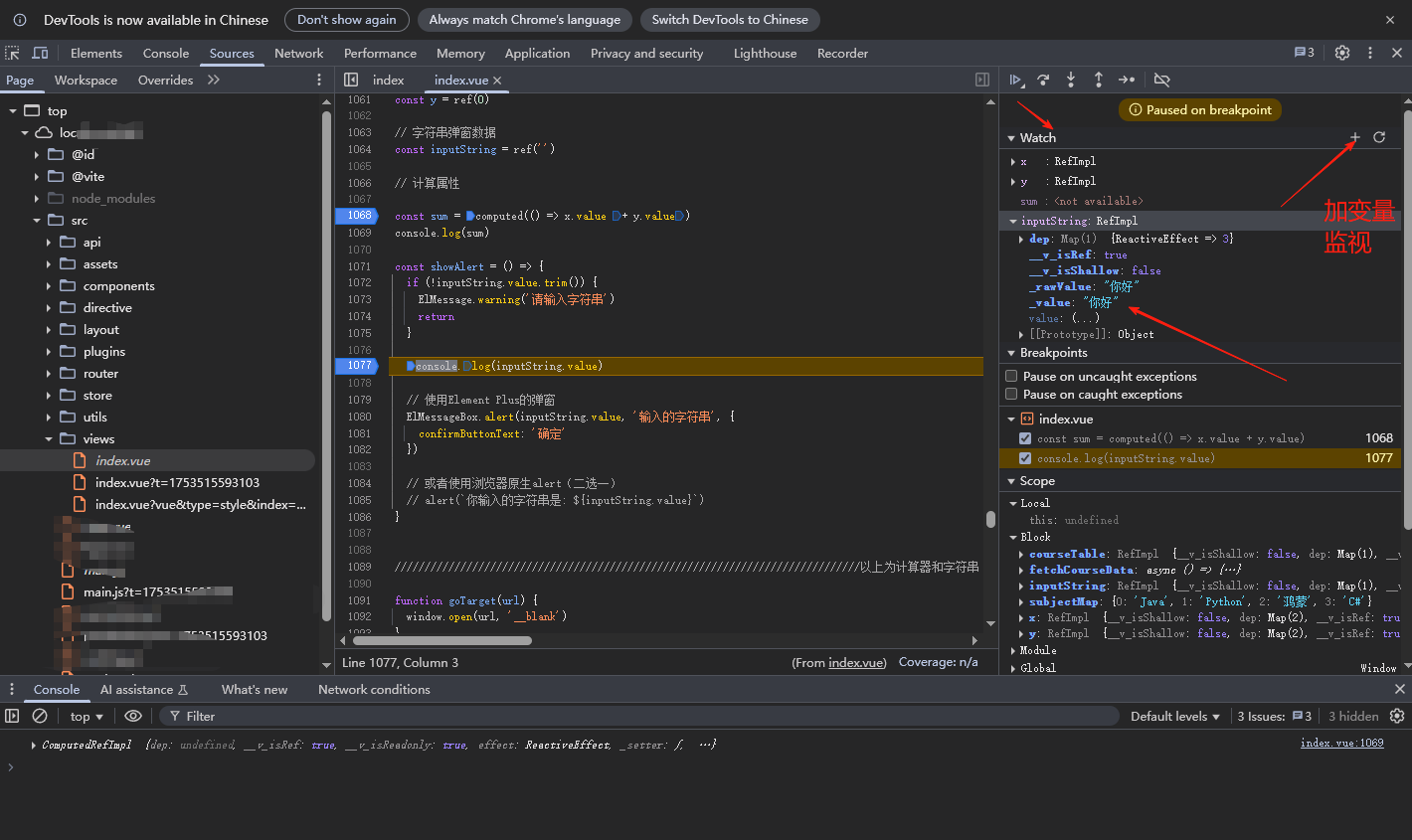Click Switch DevTools to Chinese
The image size is (1412, 840).
click(730, 20)
